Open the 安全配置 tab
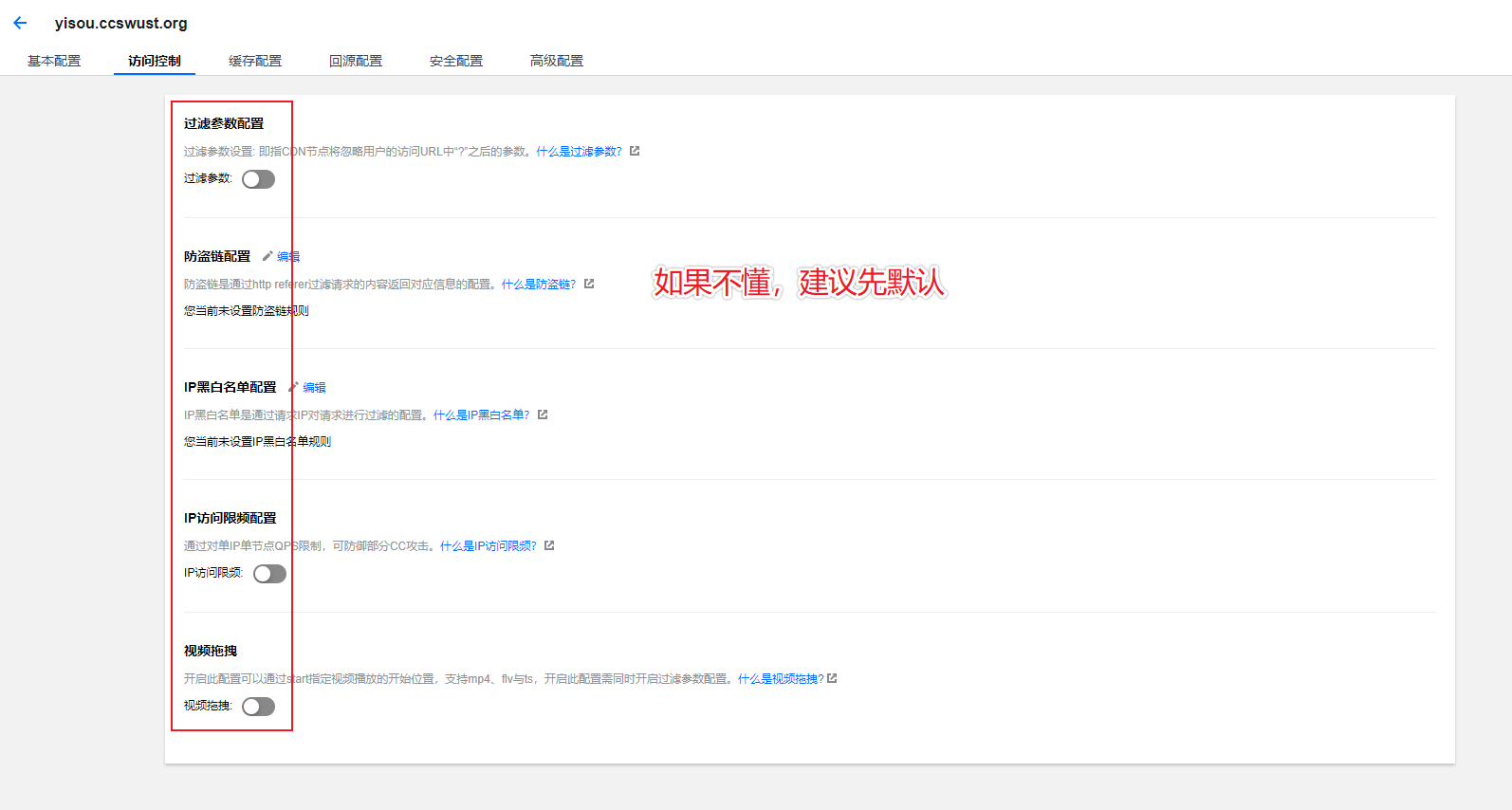The width and height of the screenshot is (1512, 810). [x=456, y=61]
